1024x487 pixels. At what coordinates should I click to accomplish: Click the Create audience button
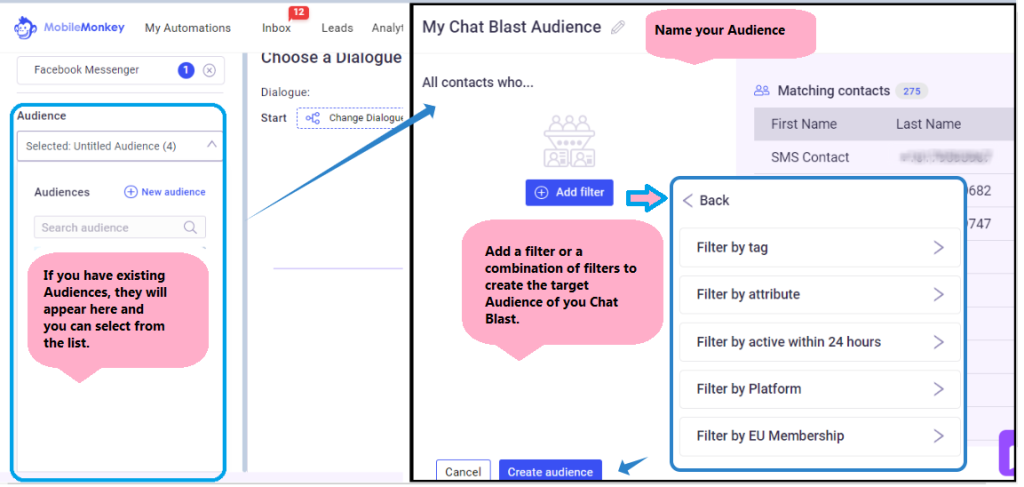tap(551, 471)
